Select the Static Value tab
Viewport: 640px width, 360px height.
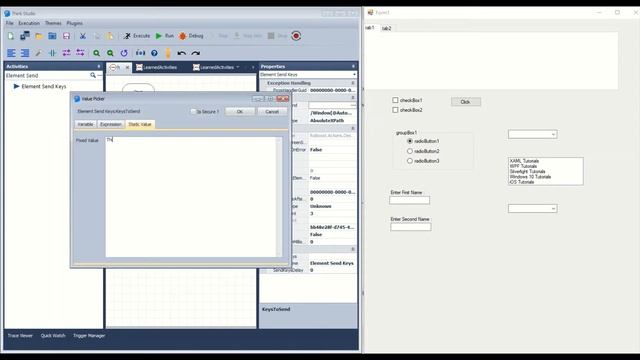[140, 124]
